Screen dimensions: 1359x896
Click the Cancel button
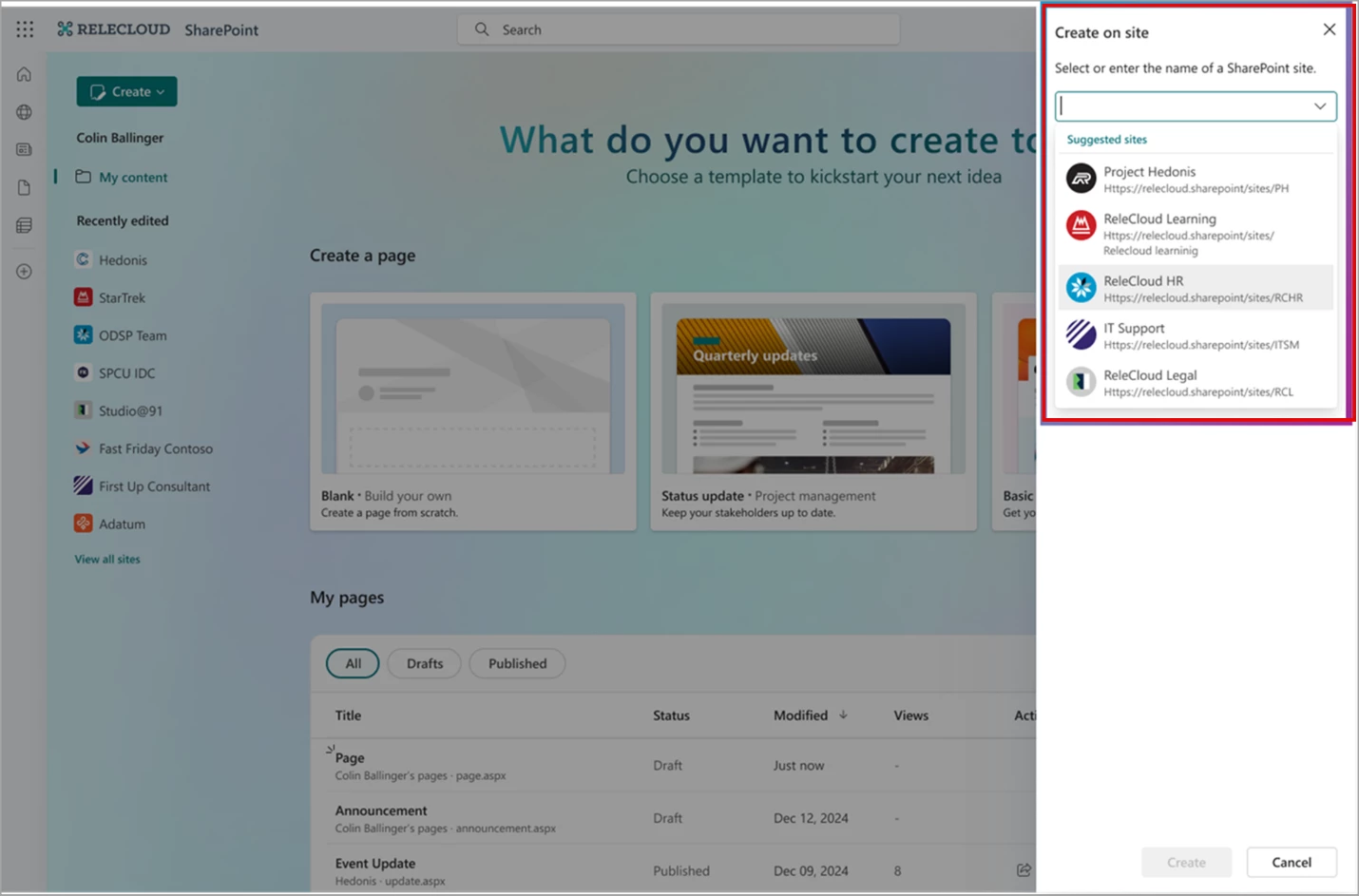(x=1292, y=862)
